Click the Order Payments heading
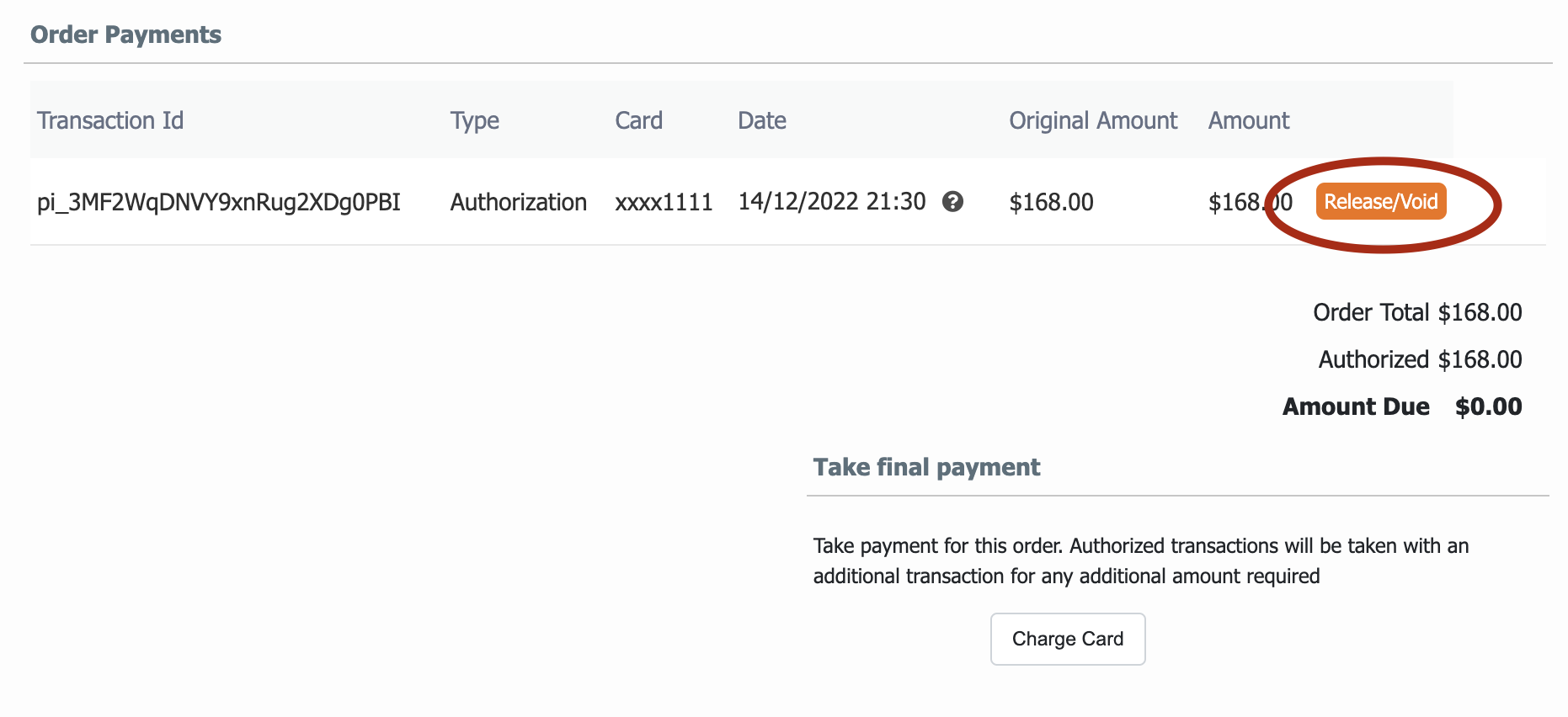 [x=125, y=35]
